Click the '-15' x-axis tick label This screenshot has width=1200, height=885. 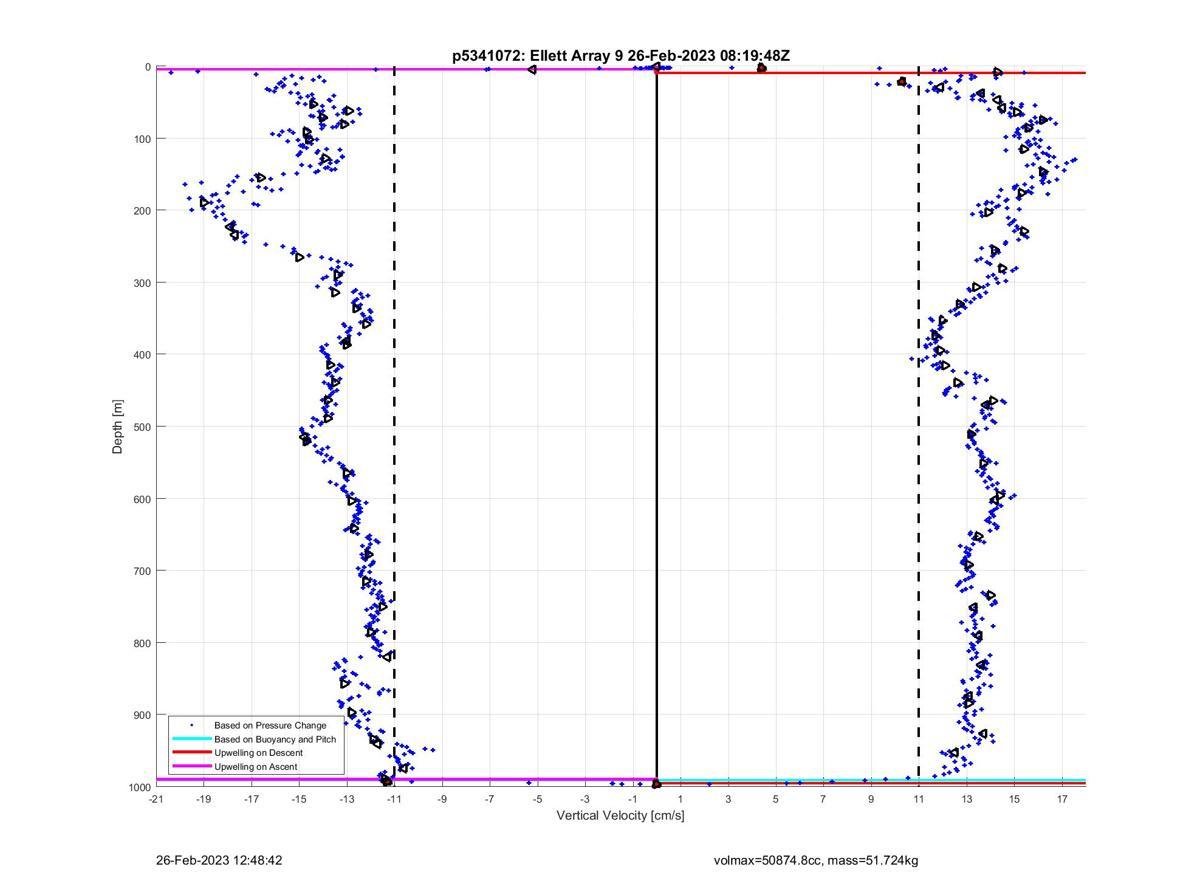point(298,799)
